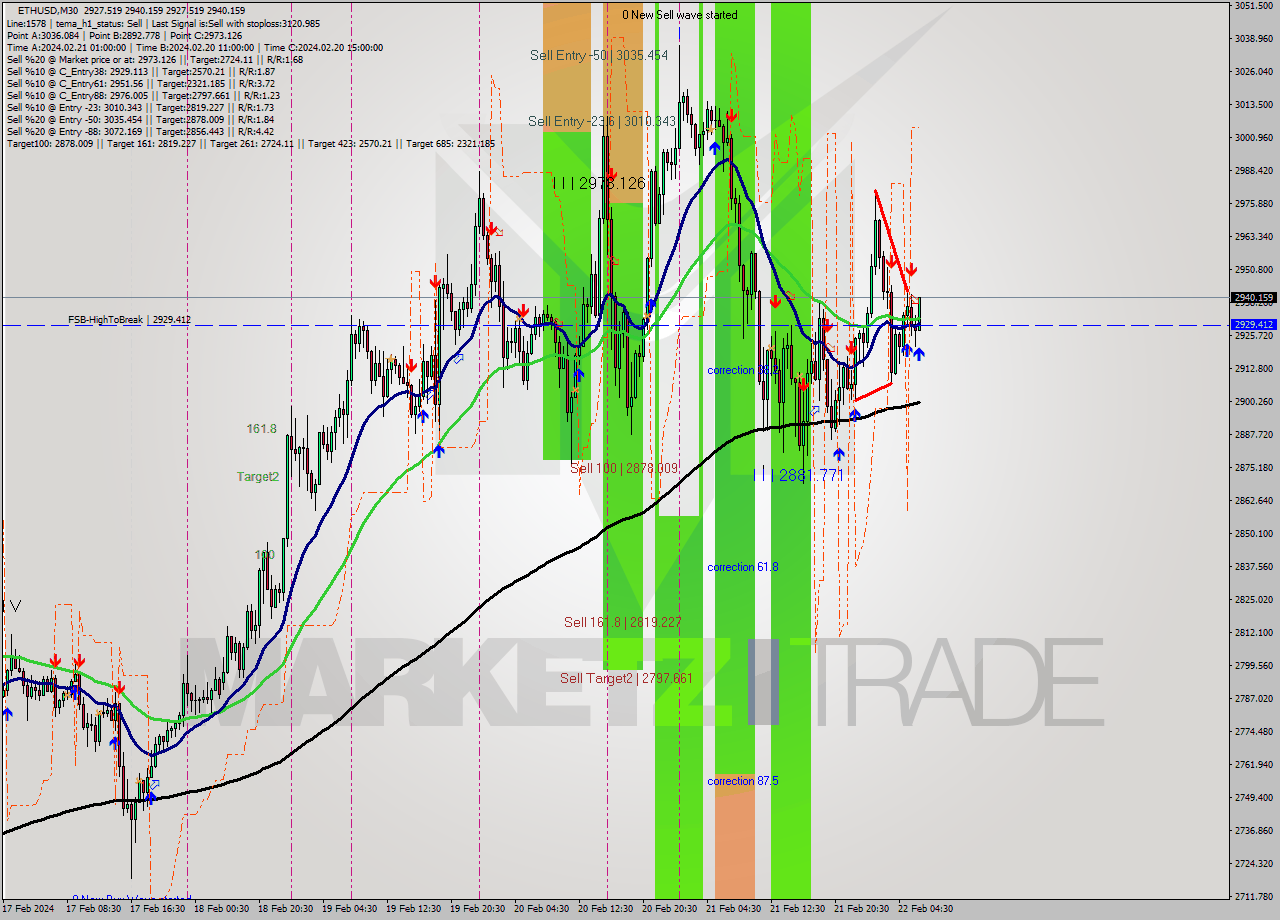Select '19 Feb 04:30' on the time axis
The height and width of the screenshot is (920, 1280).
(x=349, y=909)
